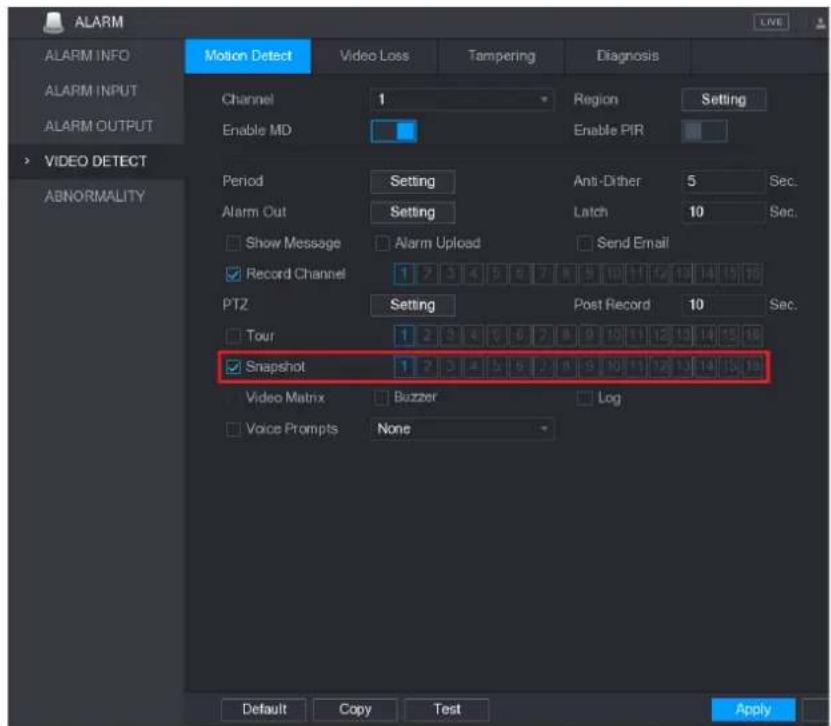
Task: Select channel 1 in Snapshot row
Action: (404, 366)
